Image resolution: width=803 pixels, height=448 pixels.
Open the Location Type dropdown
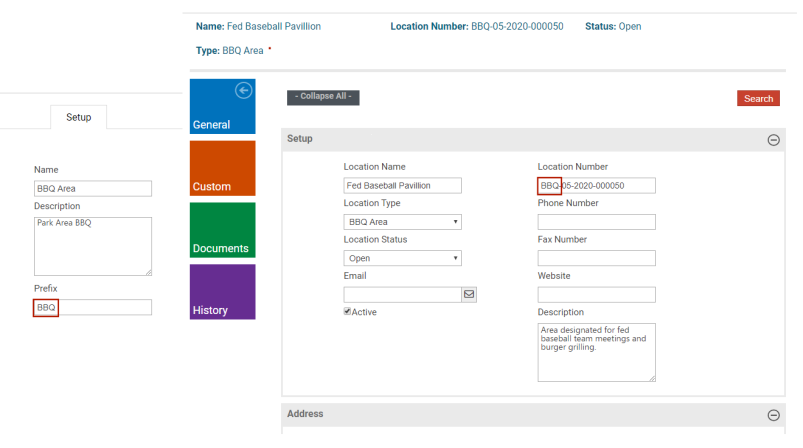(x=402, y=222)
